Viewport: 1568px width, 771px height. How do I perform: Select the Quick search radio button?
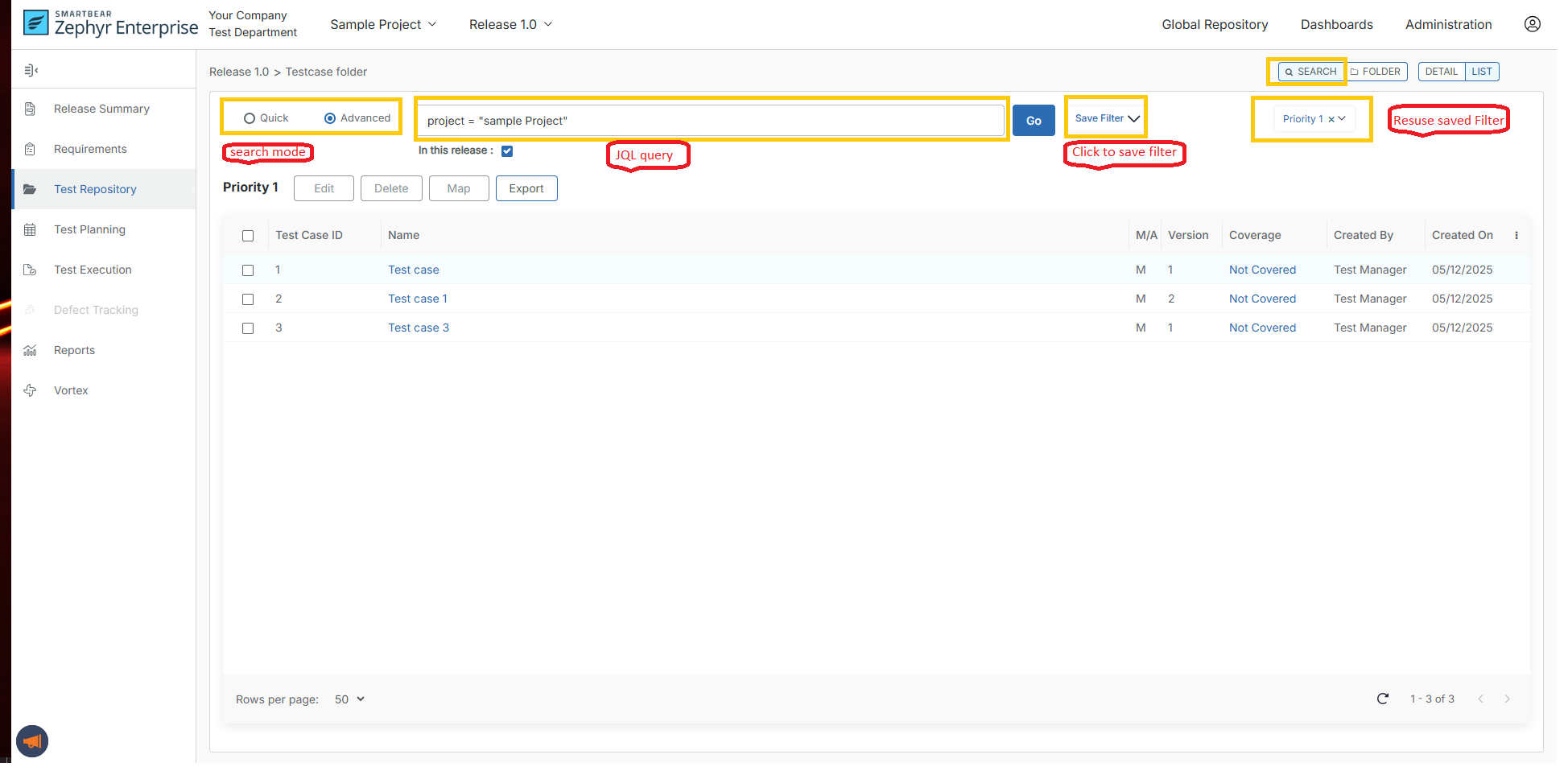(x=250, y=118)
